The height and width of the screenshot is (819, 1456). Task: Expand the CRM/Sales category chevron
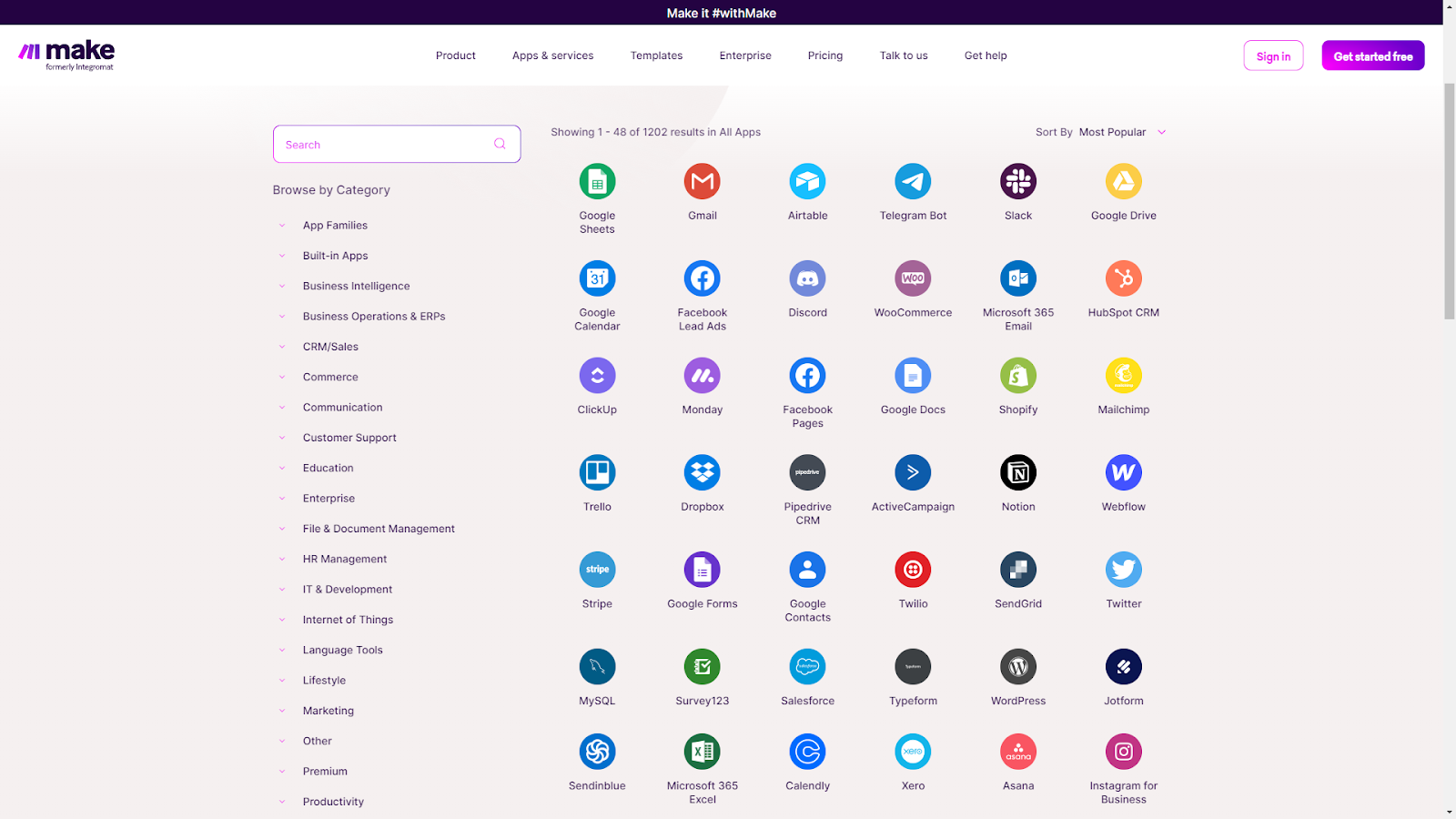tap(282, 347)
